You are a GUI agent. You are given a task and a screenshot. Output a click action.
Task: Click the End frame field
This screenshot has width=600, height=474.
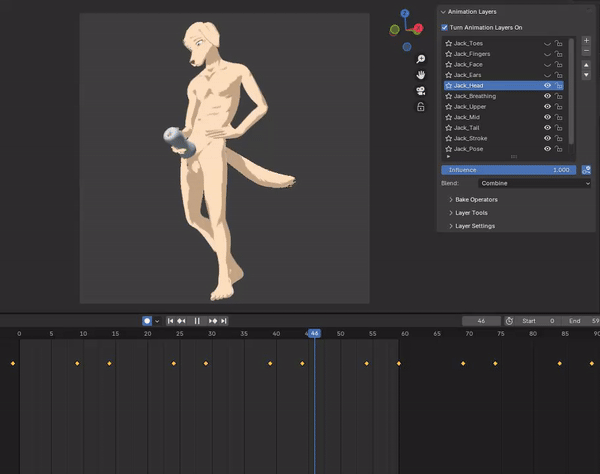coord(580,321)
